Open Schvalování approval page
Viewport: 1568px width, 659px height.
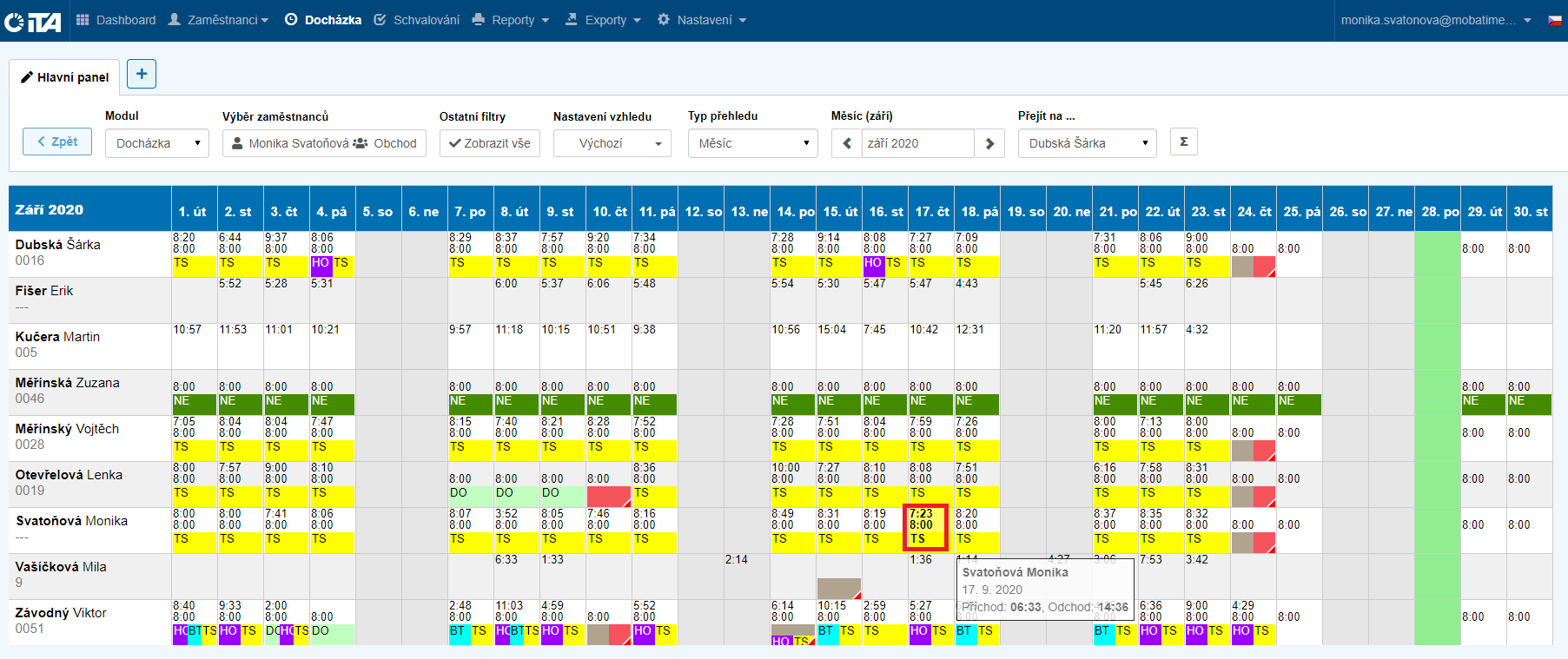click(x=417, y=20)
